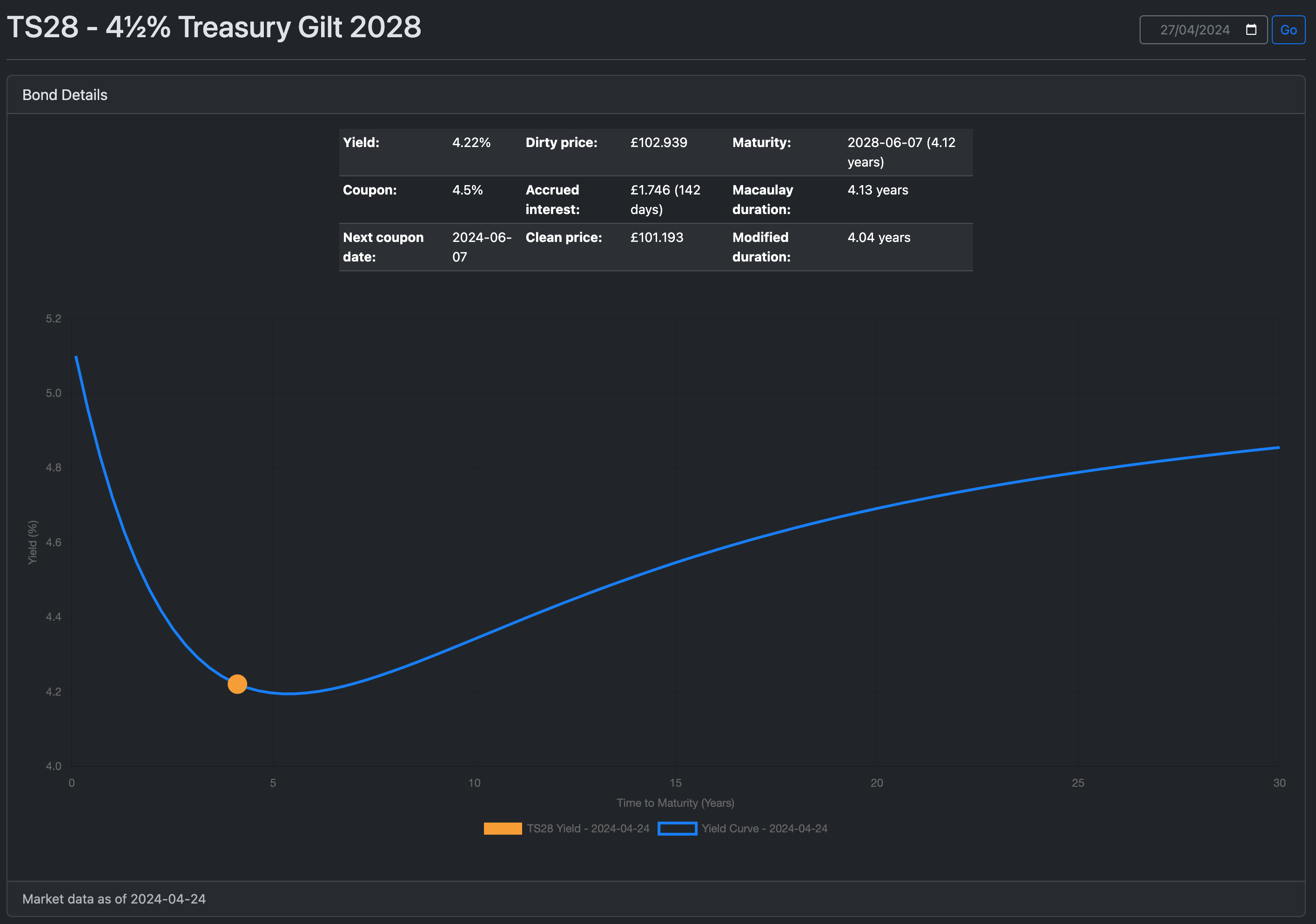Open the calendar picker icon in date field

tap(1251, 30)
